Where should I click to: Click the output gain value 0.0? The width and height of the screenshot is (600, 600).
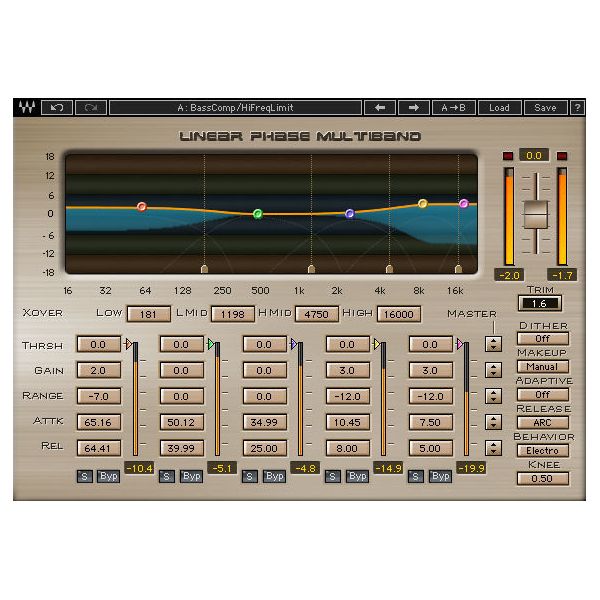point(534,155)
